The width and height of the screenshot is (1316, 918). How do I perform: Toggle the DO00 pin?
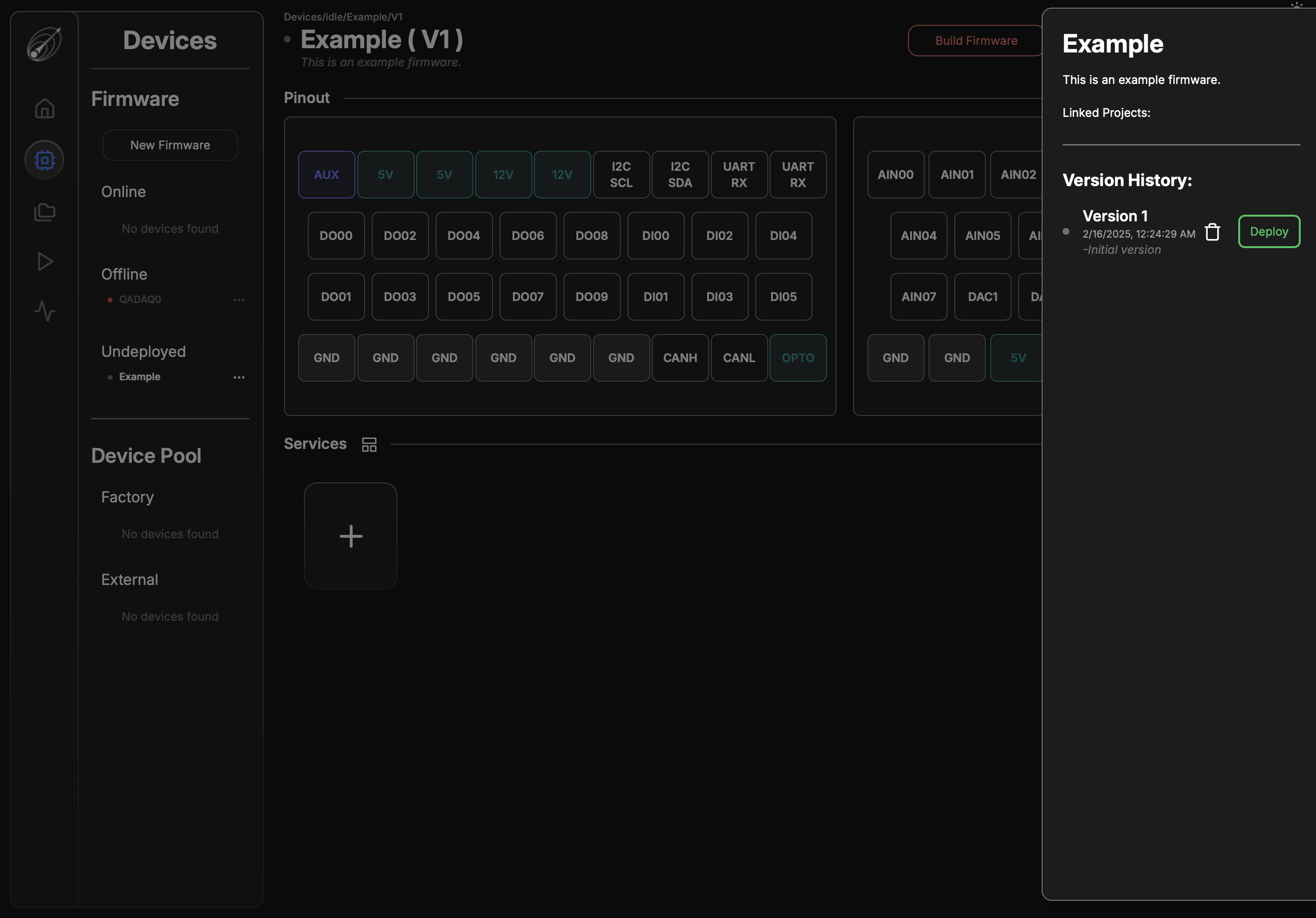coord(336,236)
